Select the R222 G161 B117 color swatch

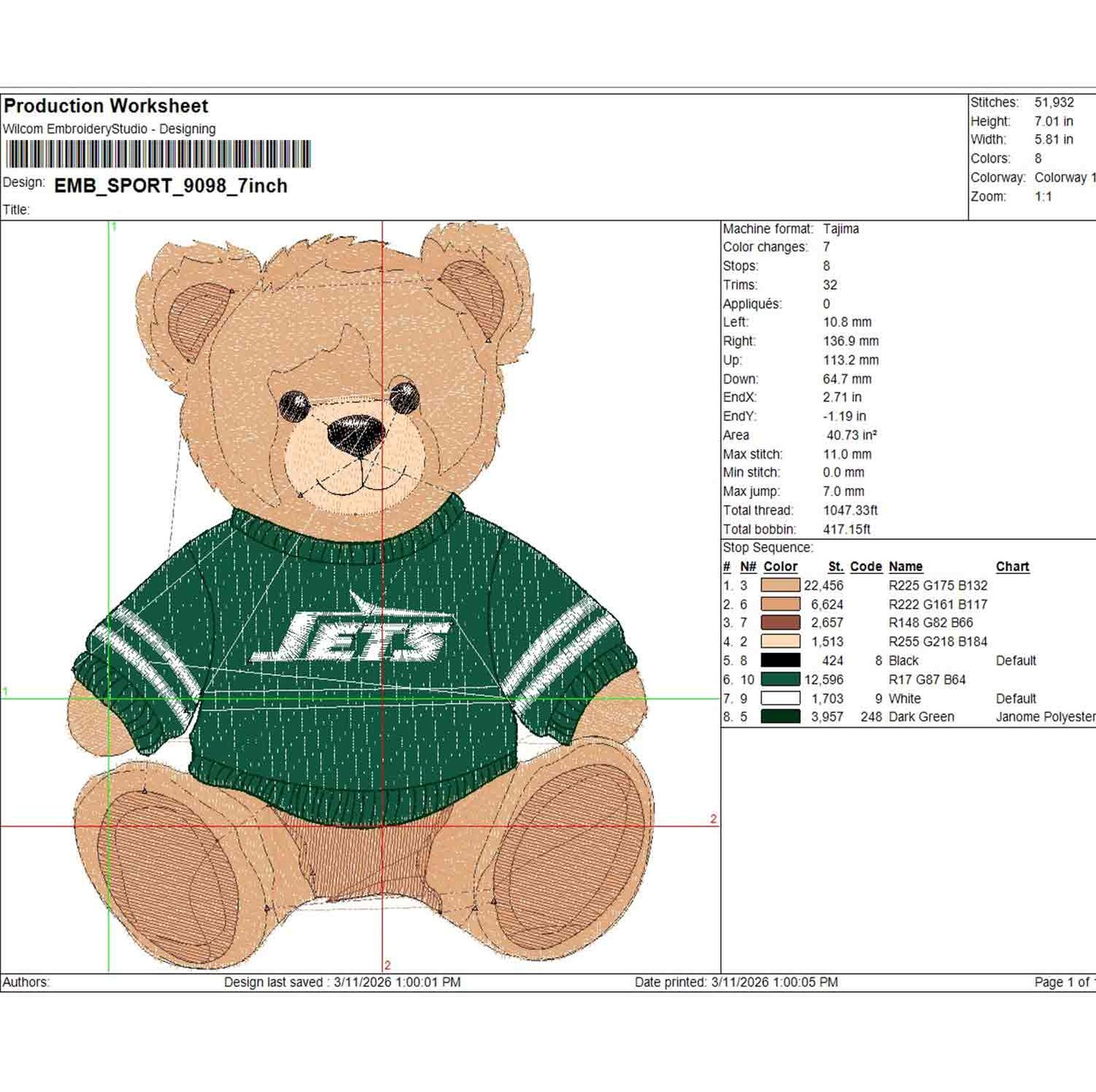point(780,604)
